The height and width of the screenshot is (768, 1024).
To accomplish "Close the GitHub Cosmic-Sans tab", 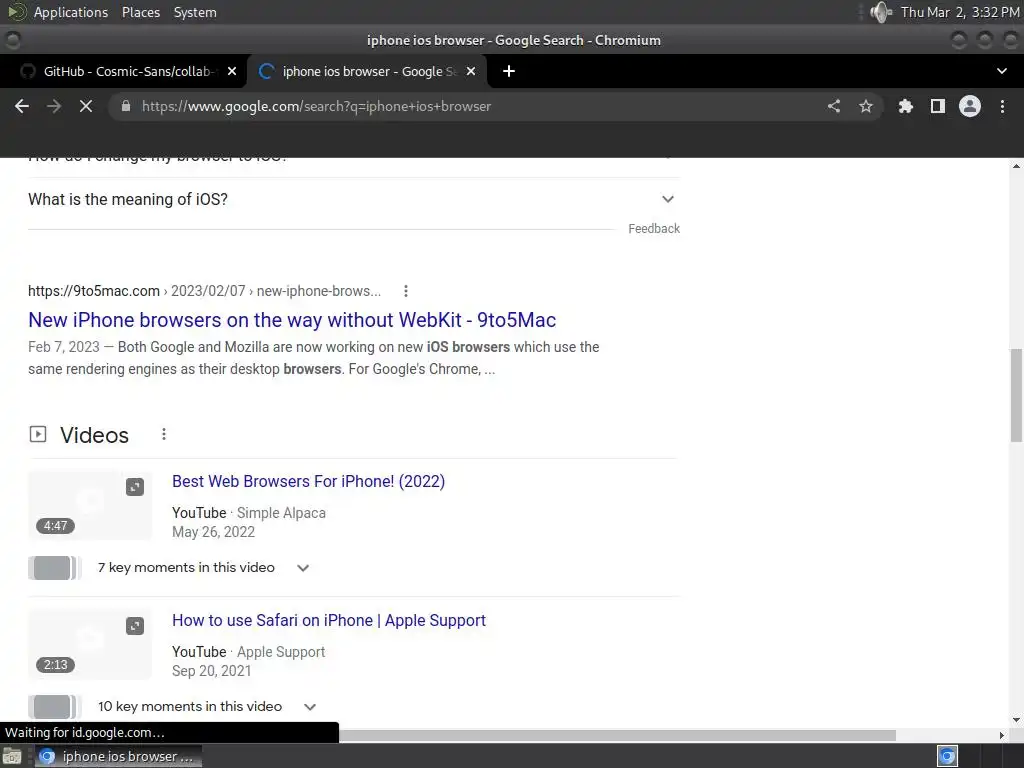I will click(x=232, y=71).
